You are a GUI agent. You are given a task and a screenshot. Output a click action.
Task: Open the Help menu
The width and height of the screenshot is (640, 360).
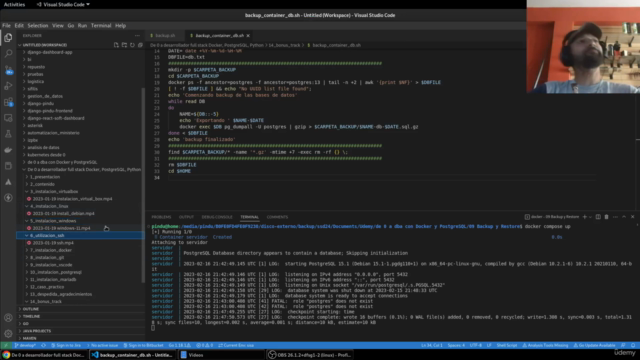coord(120,25)
